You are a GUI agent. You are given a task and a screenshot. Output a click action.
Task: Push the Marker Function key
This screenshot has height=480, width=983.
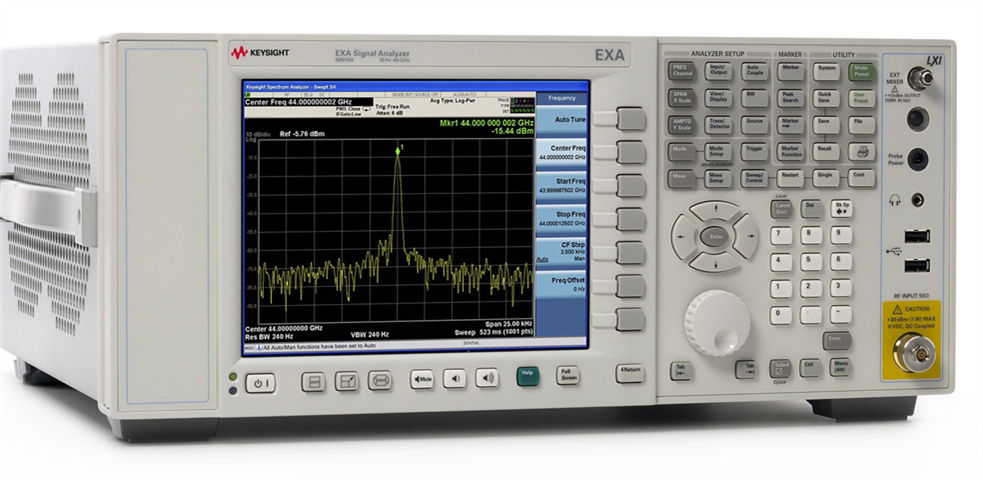coord(791,151)
